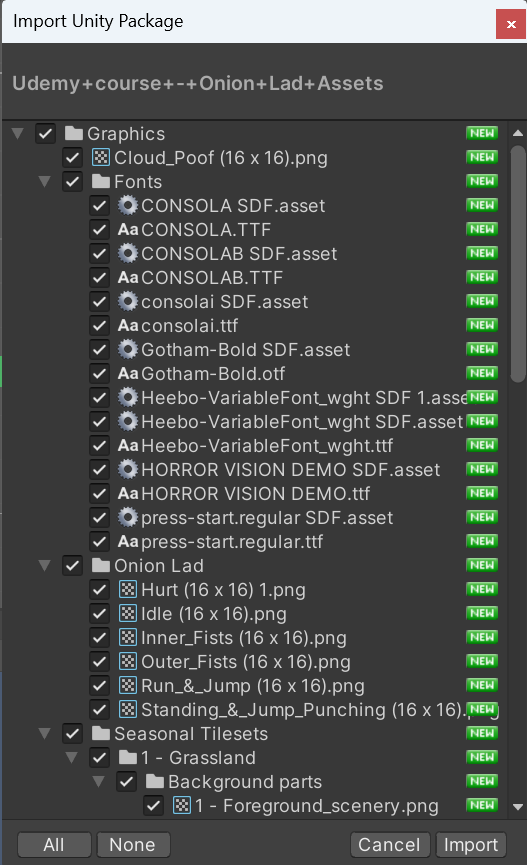Click the Heebo-VariableFont_wght.ttf font Aa icon
Viewport: 527px width, 865px height.
[128, 445]
